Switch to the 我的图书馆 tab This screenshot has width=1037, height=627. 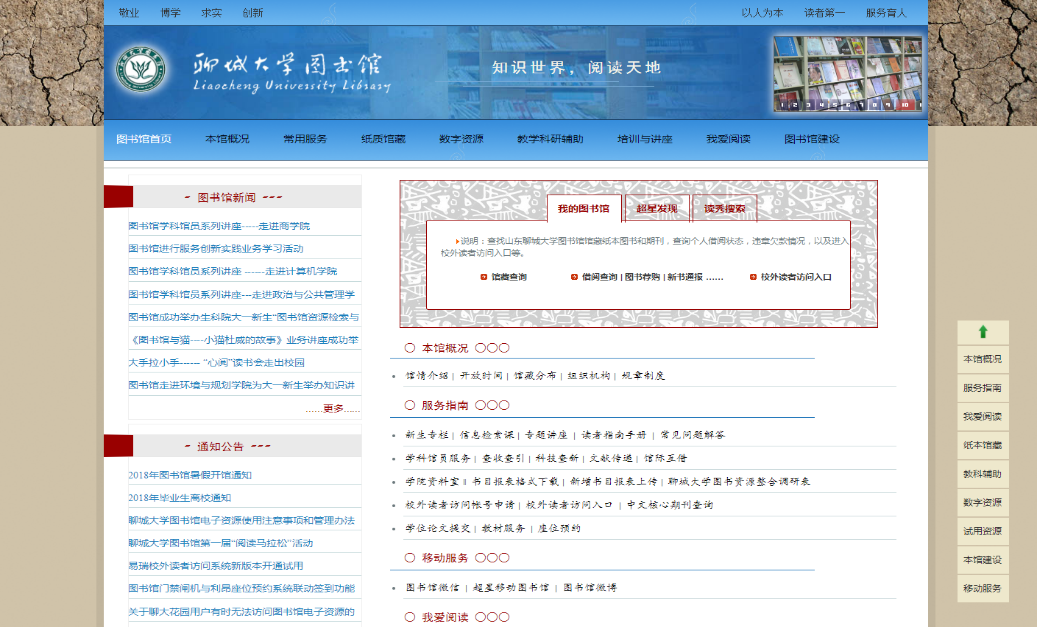coord(583,208)
